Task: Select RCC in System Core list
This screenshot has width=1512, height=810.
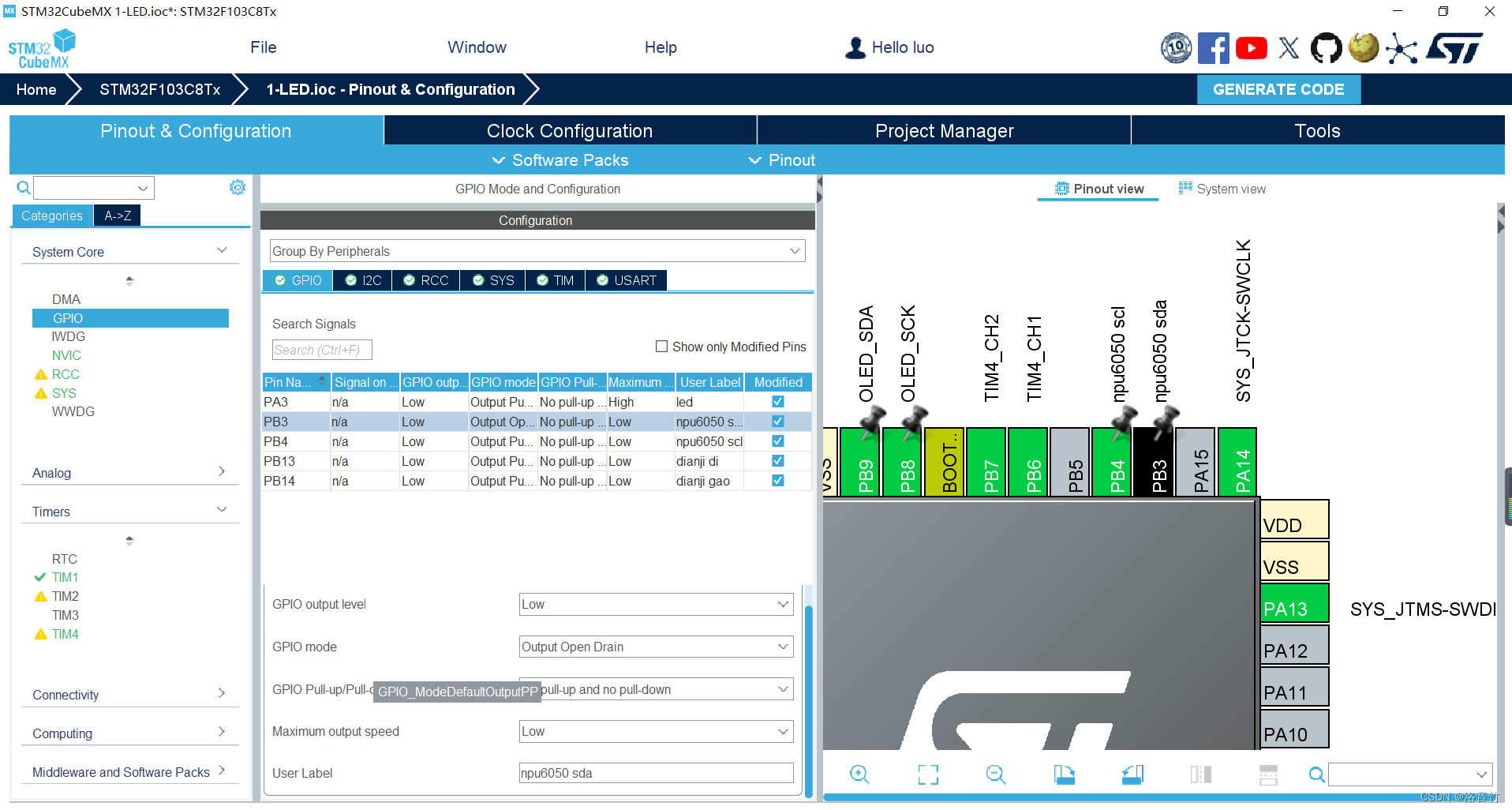Action: [x=65, y=374]
